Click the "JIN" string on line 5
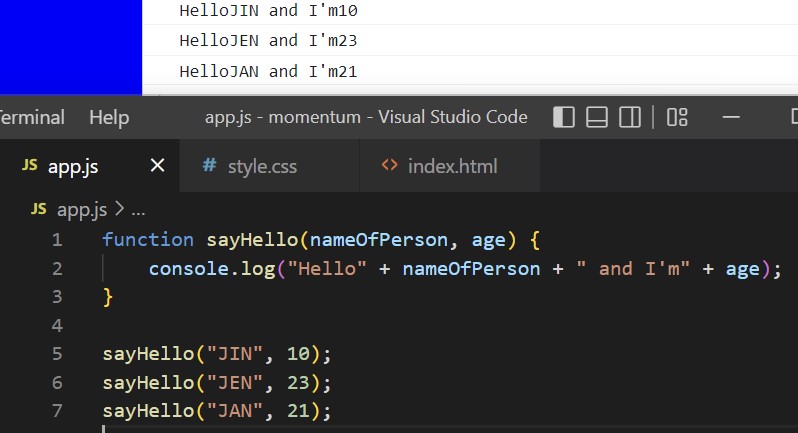Viewport: 798px width, 433px height. (x=235, y=354)
